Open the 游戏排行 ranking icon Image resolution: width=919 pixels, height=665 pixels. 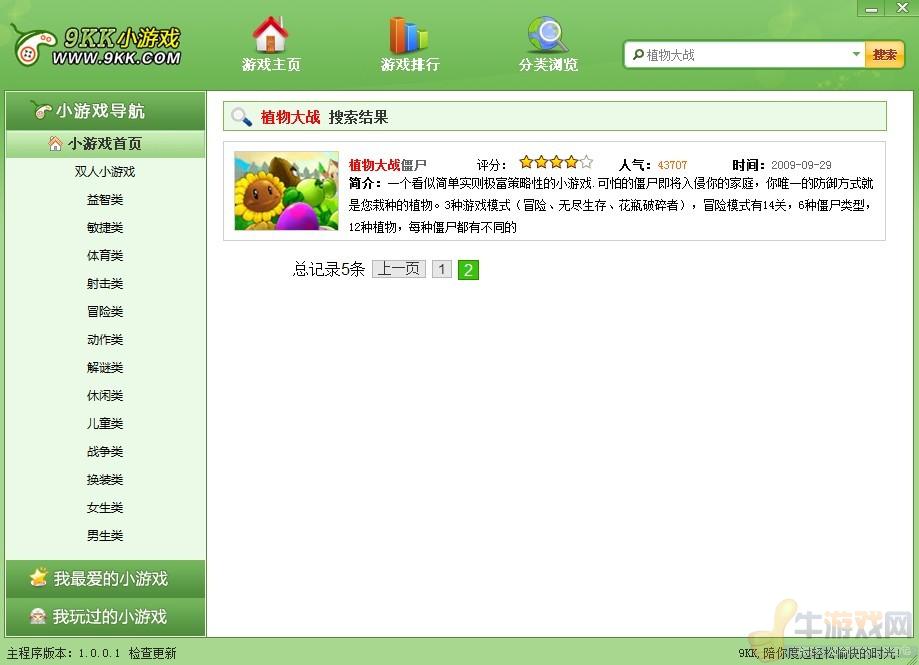coord(409,35)
